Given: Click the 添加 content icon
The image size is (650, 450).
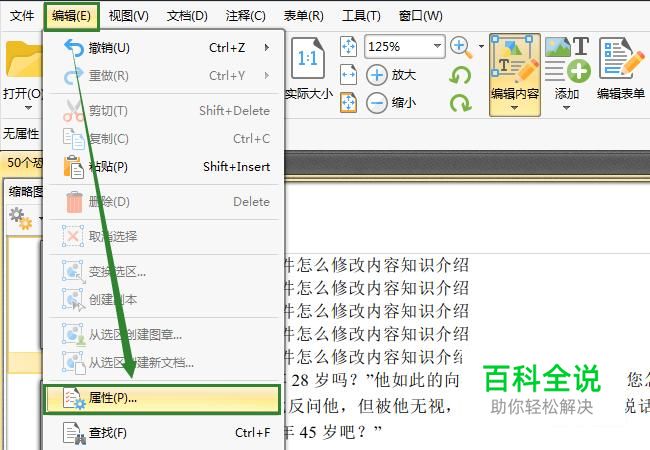Looking at the screenshot, I should click(x=567, y=60).
